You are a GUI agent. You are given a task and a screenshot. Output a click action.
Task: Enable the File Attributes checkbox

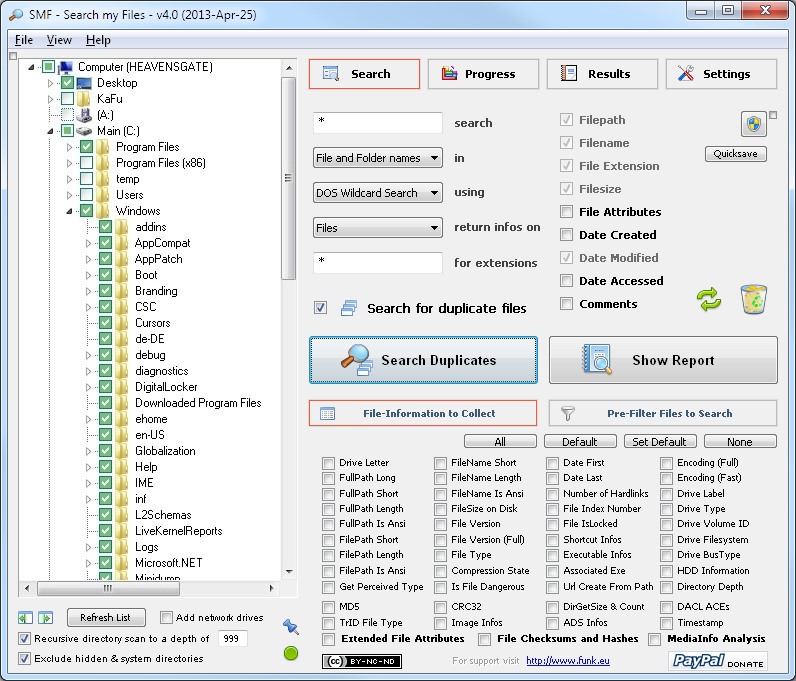tap(566, 212)
